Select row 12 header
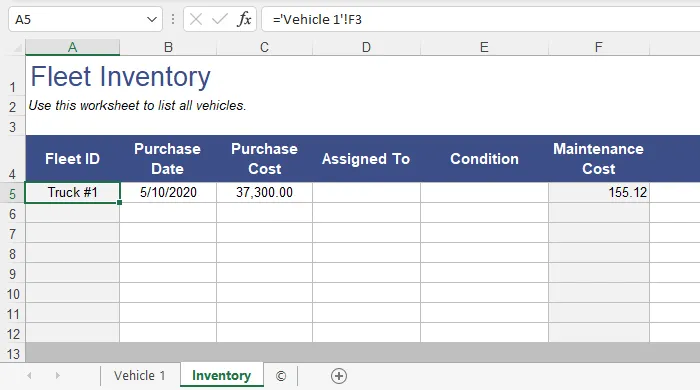This screenshot has height=390, width=700. pos(12,334)
